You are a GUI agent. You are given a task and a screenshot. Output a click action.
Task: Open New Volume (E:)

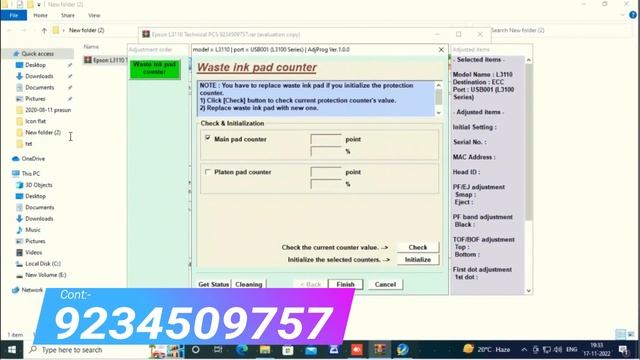46,275
